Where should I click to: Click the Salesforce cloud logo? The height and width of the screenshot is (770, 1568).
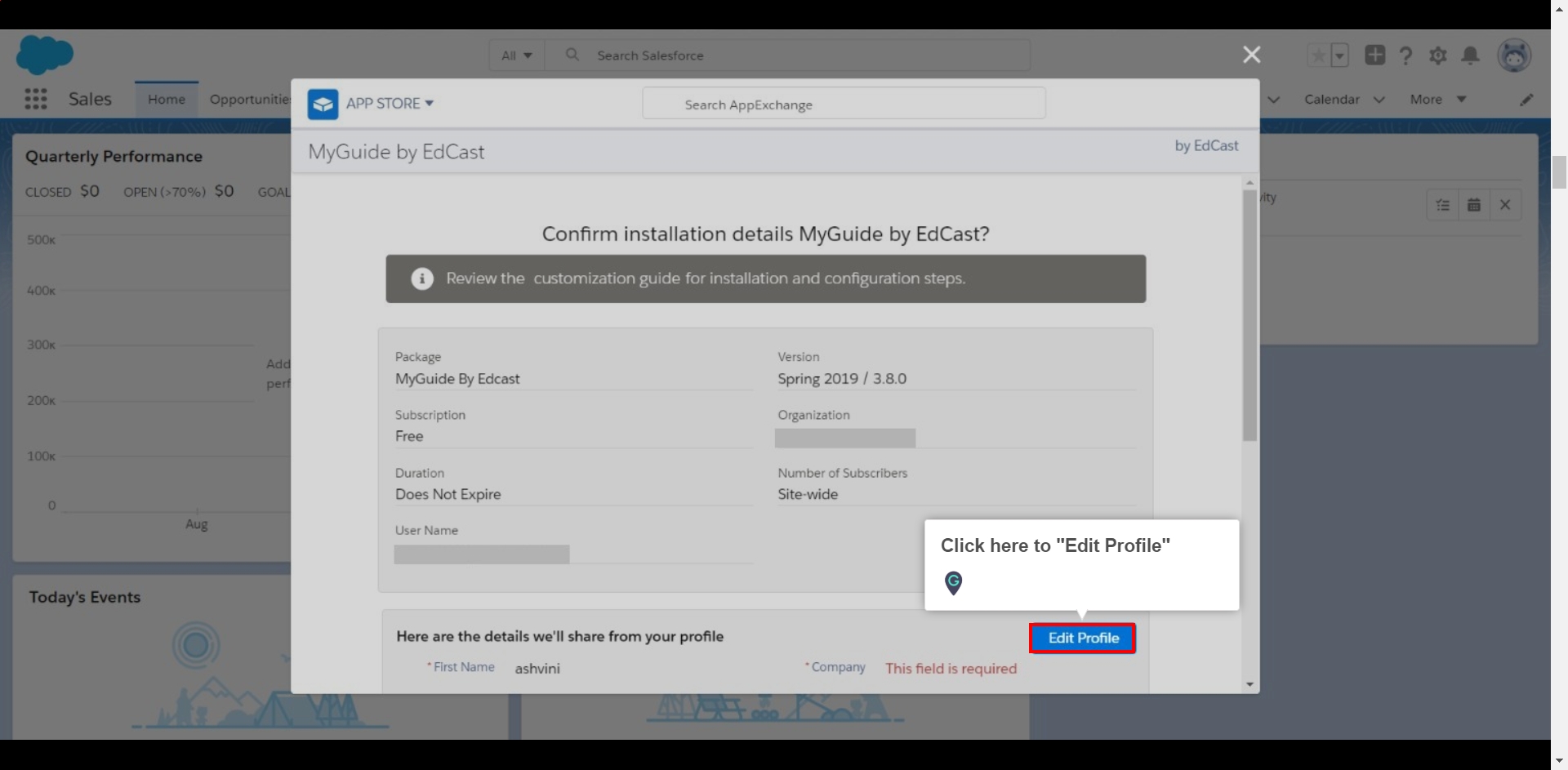(45, 55)
